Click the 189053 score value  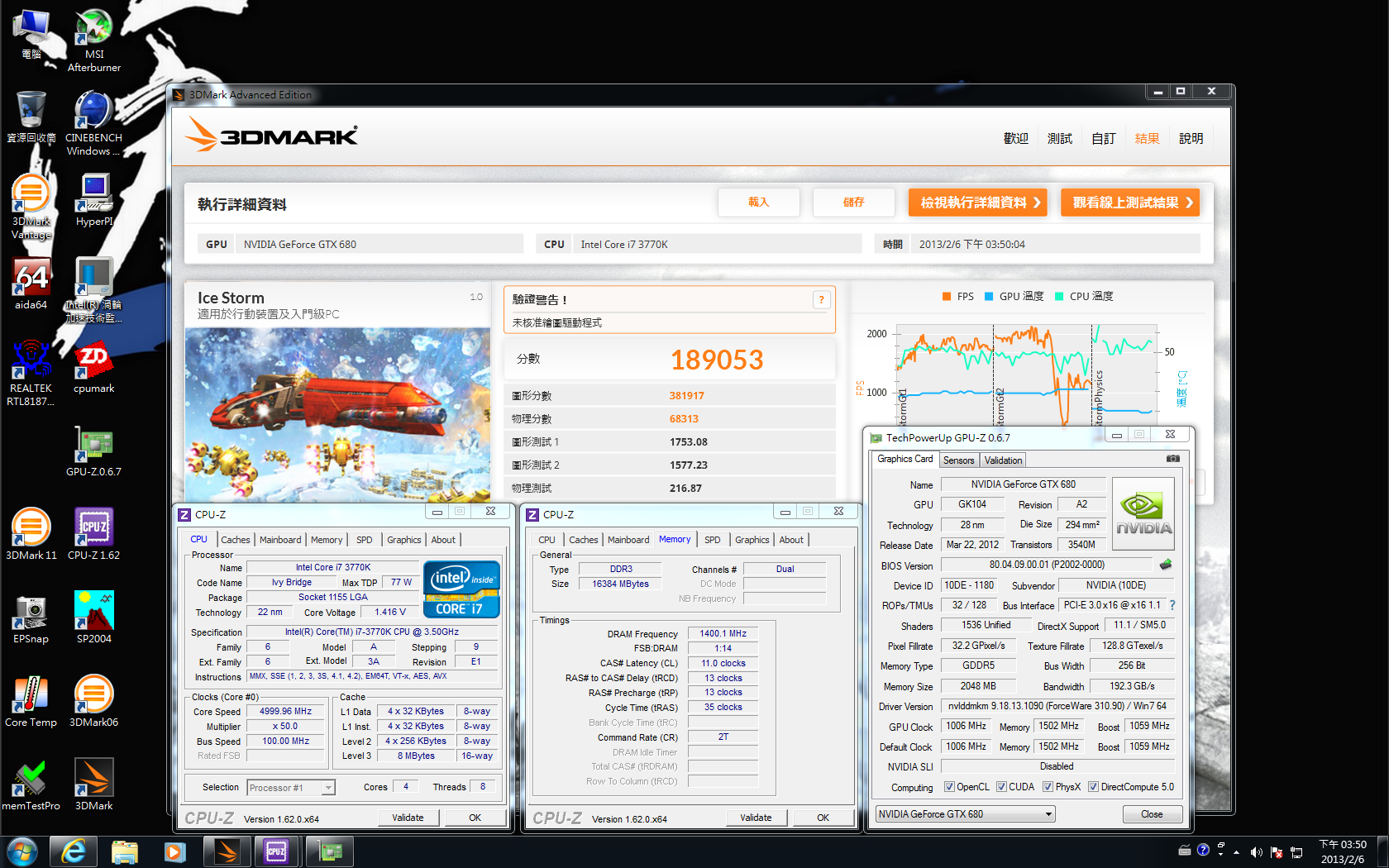[717, 360]
